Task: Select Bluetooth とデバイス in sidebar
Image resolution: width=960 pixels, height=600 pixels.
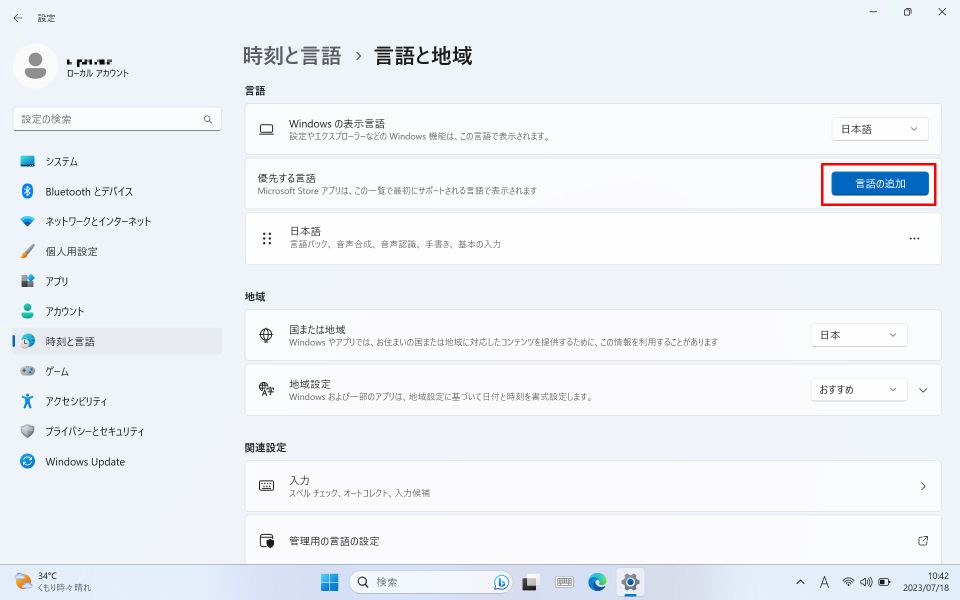Action: pos(117,192)
